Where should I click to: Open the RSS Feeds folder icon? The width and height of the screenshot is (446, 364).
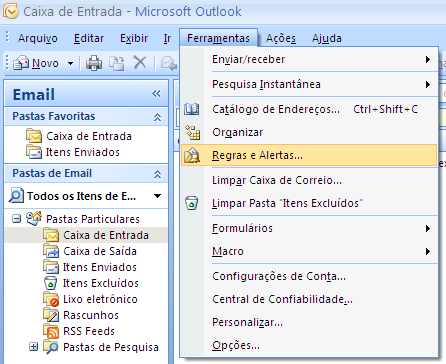(x=51, y=331)
